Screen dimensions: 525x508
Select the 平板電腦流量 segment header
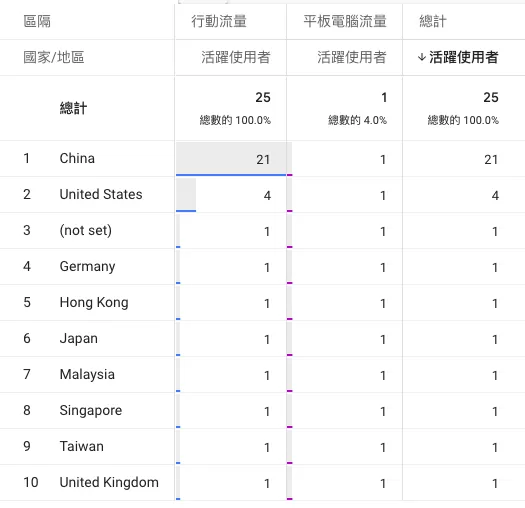pos(345,21)
